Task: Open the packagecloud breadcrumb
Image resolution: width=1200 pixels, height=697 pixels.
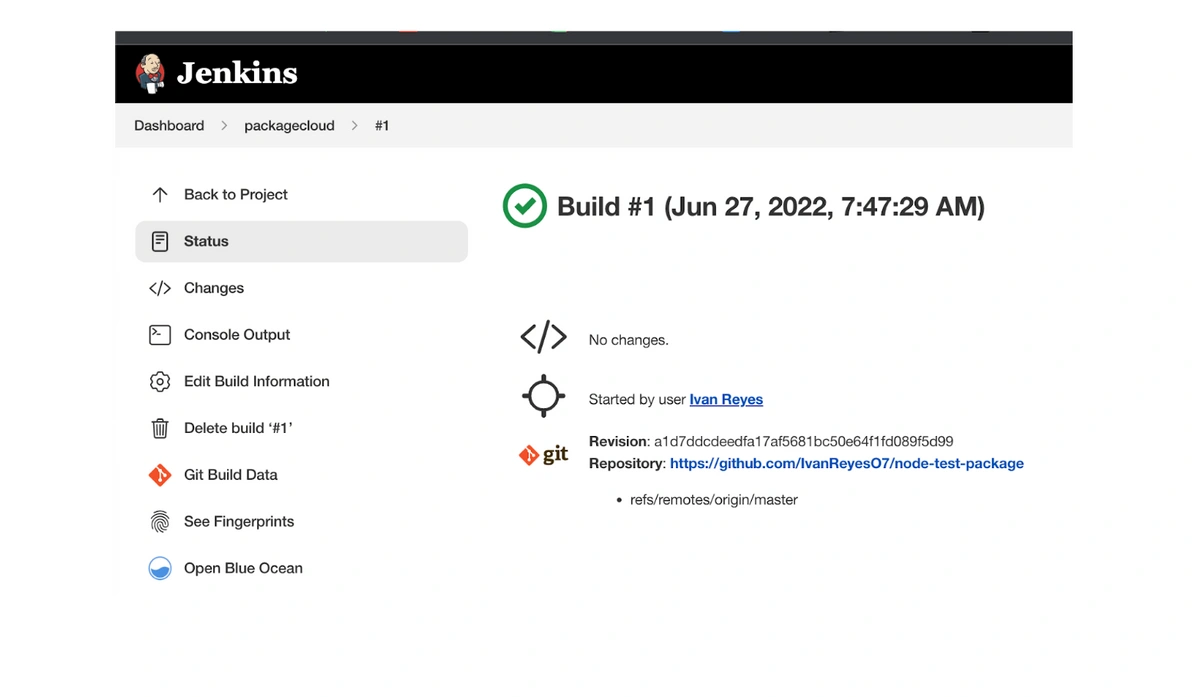Action: pos(289,125)
